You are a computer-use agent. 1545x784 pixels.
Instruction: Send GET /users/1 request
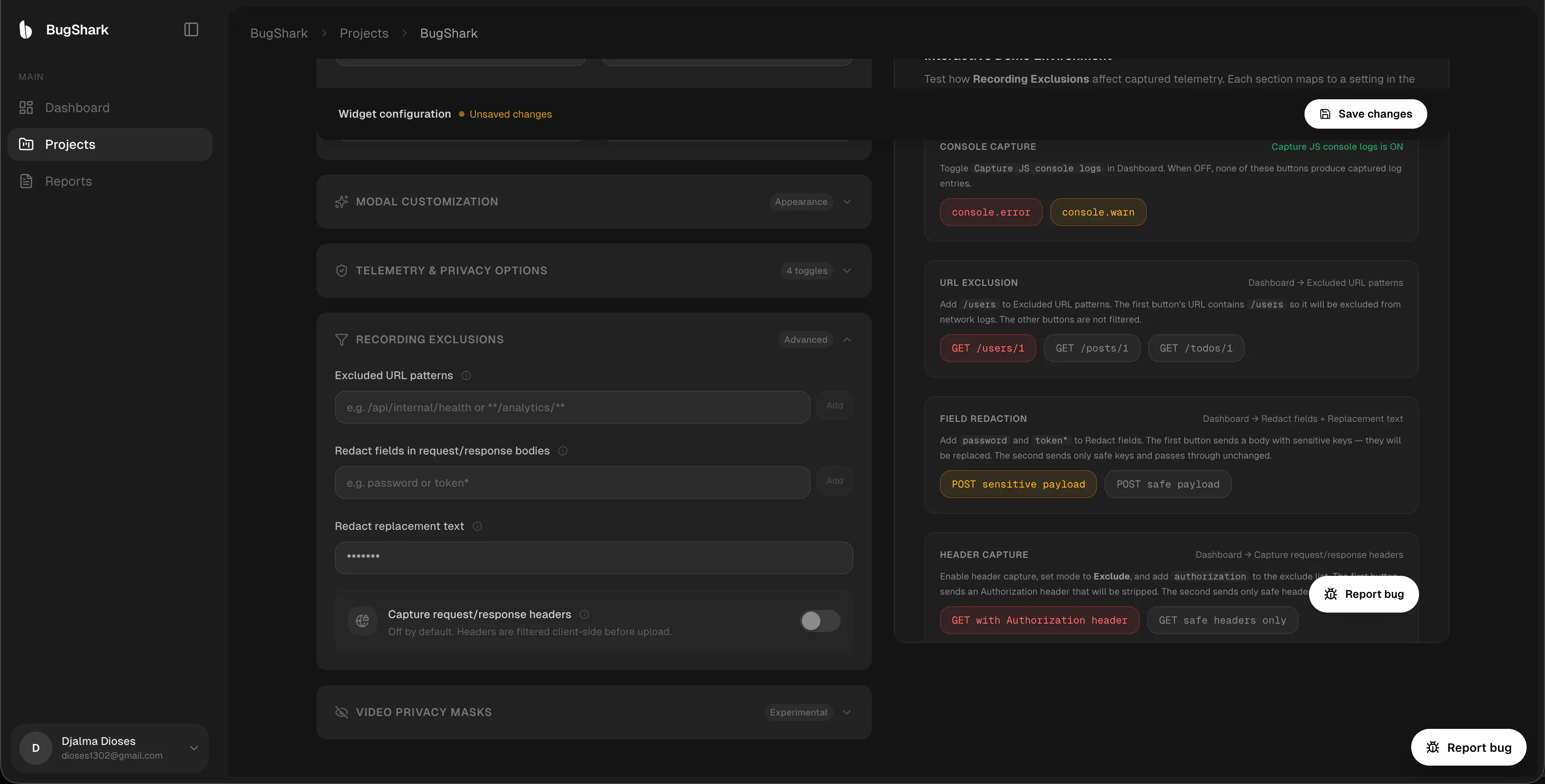(x=988, y=348)
